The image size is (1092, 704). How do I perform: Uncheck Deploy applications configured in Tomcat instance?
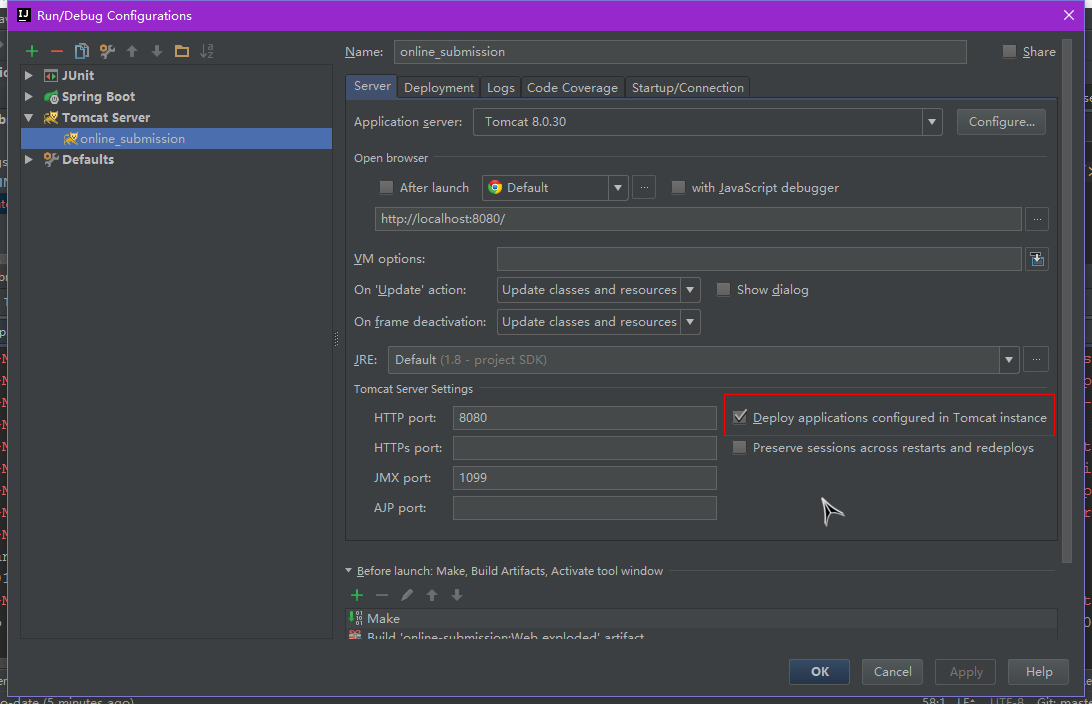[x=740, y=417]
